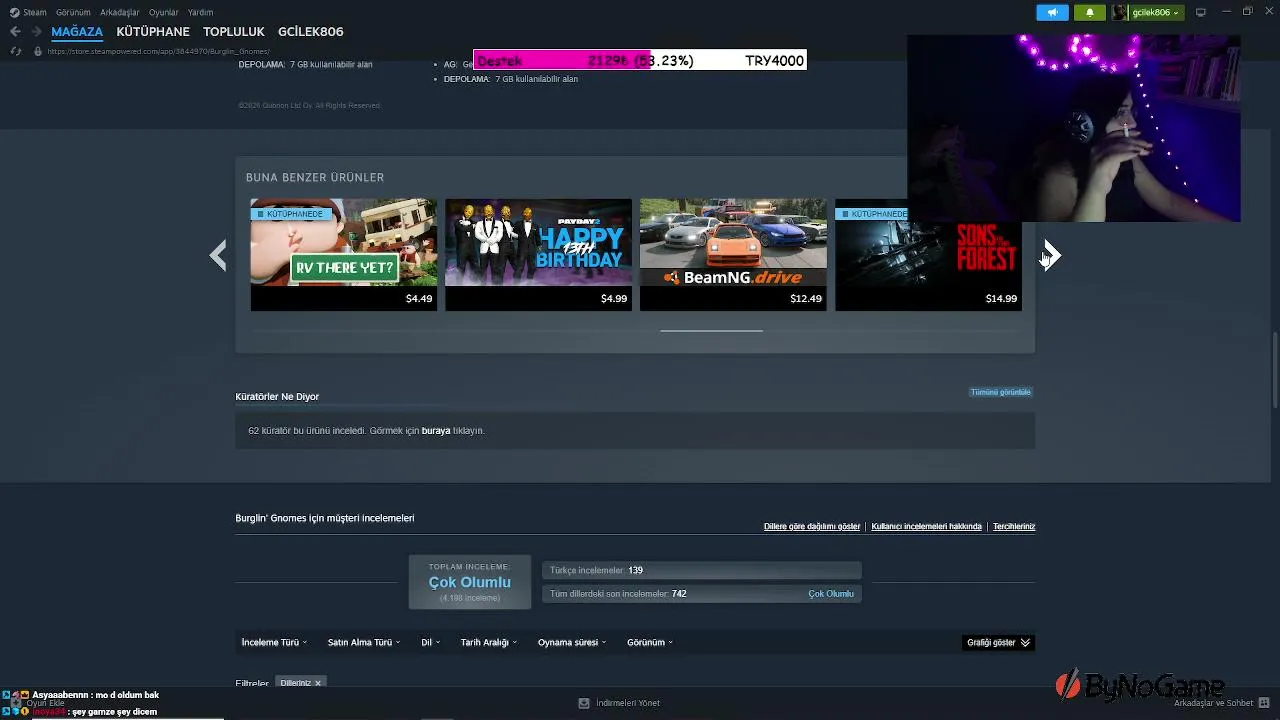Switch to the TOPLULUK tab
Viewport: 1280px width, 720px height.
[234, 32]
